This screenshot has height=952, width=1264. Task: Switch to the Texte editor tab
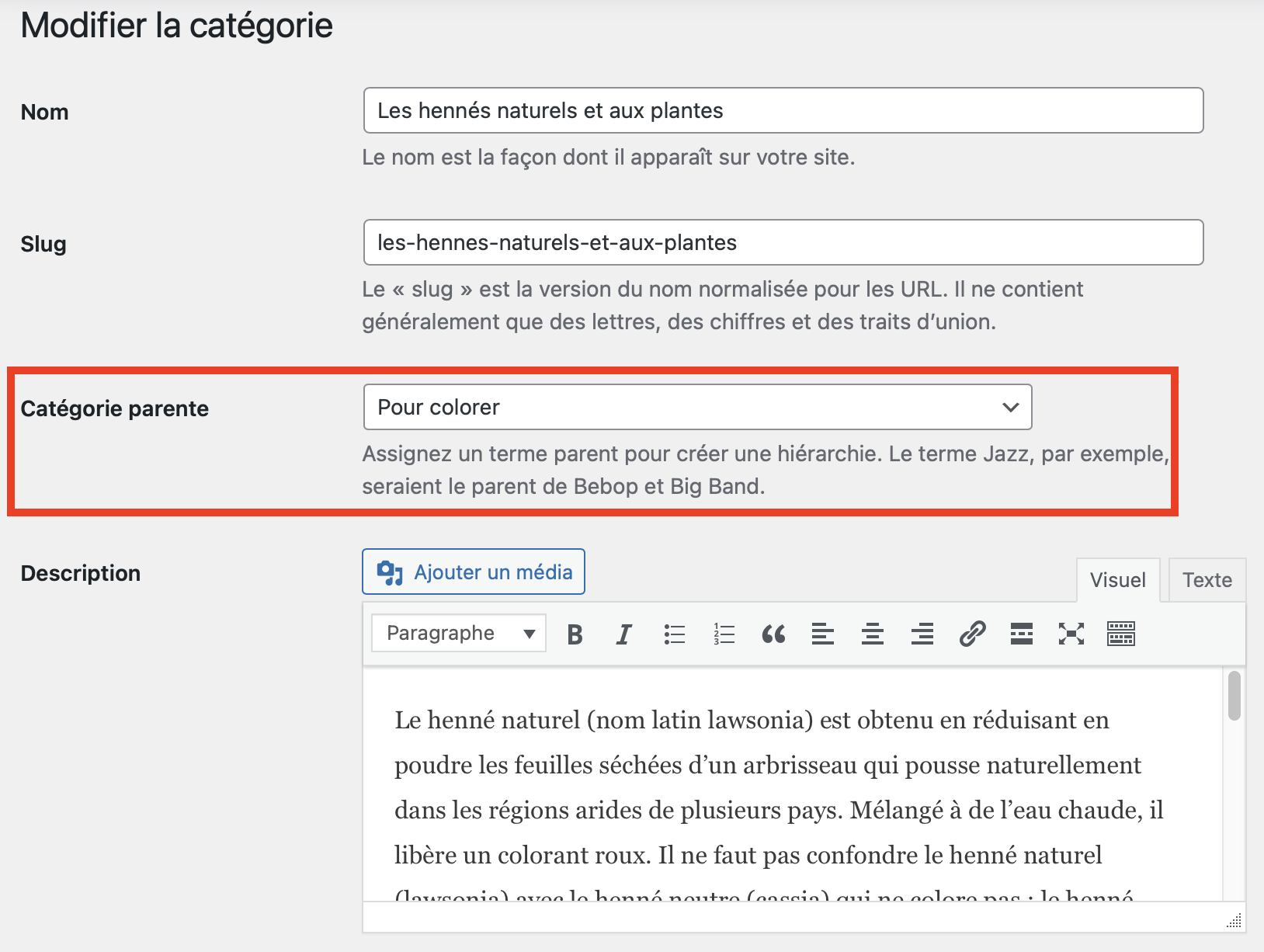tap(1207, 580)
